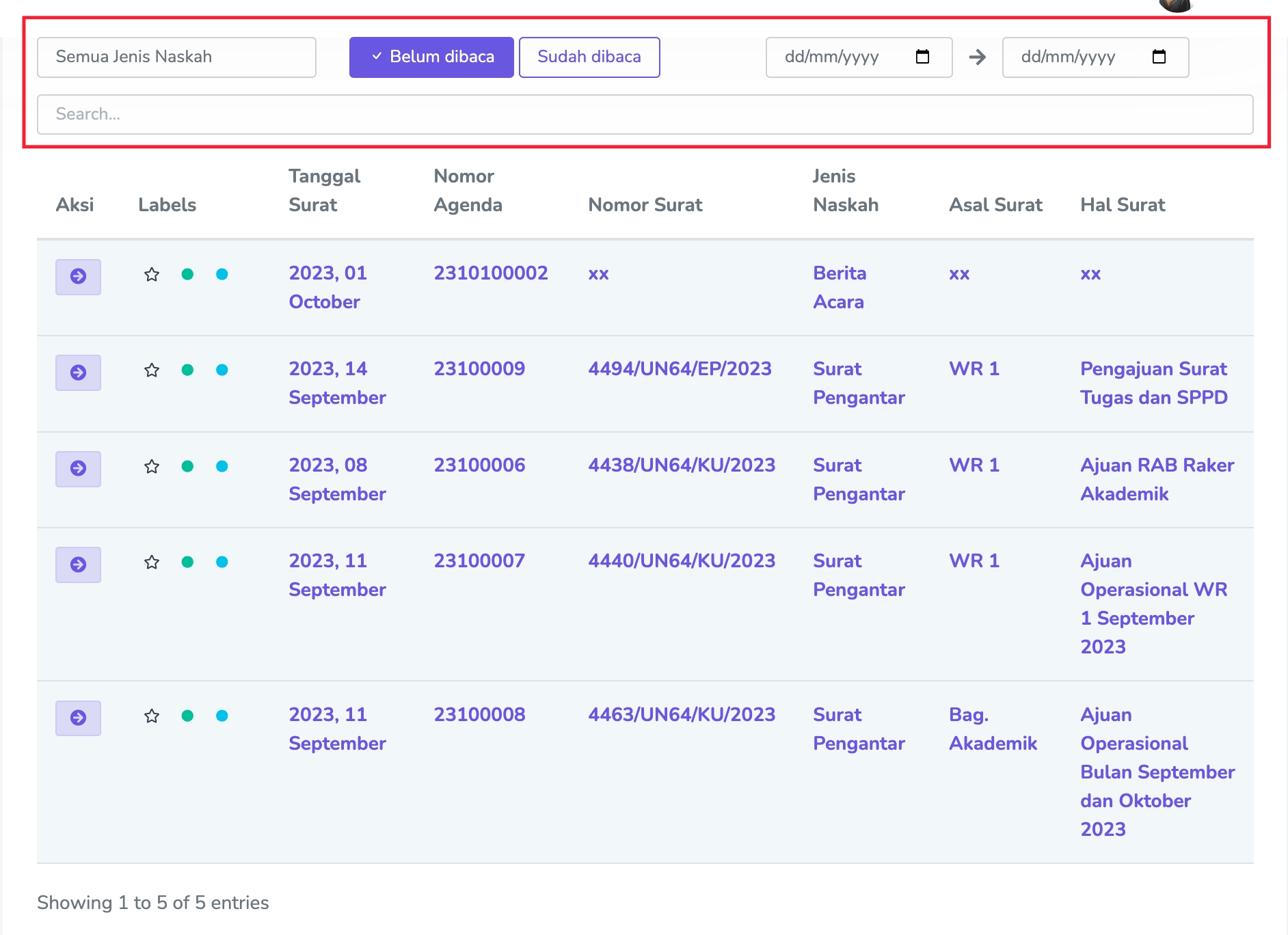
Task: Click the green label dot on agenda 23100007
Action: coord(187,563)
